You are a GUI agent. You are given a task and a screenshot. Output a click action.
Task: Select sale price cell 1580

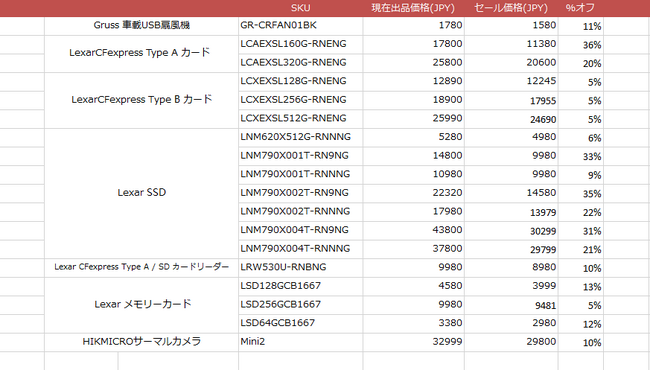(x=511, y=26)
